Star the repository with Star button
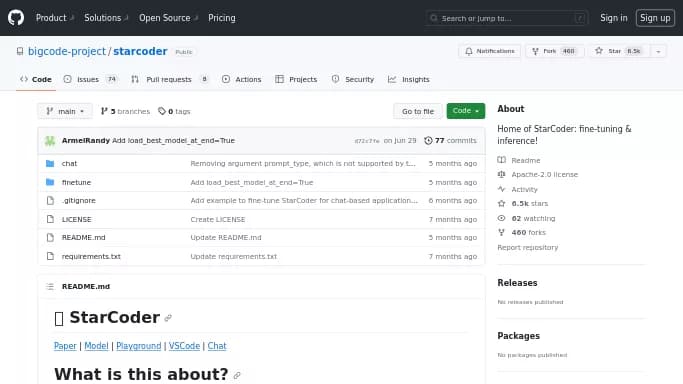 coord(619,51)
